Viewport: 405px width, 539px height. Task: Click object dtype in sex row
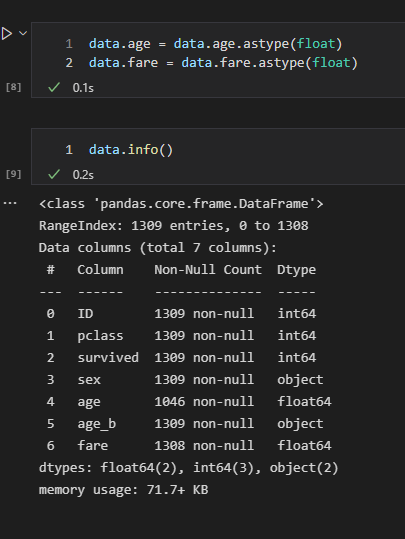pyautogui.click(x=300, y=380)
